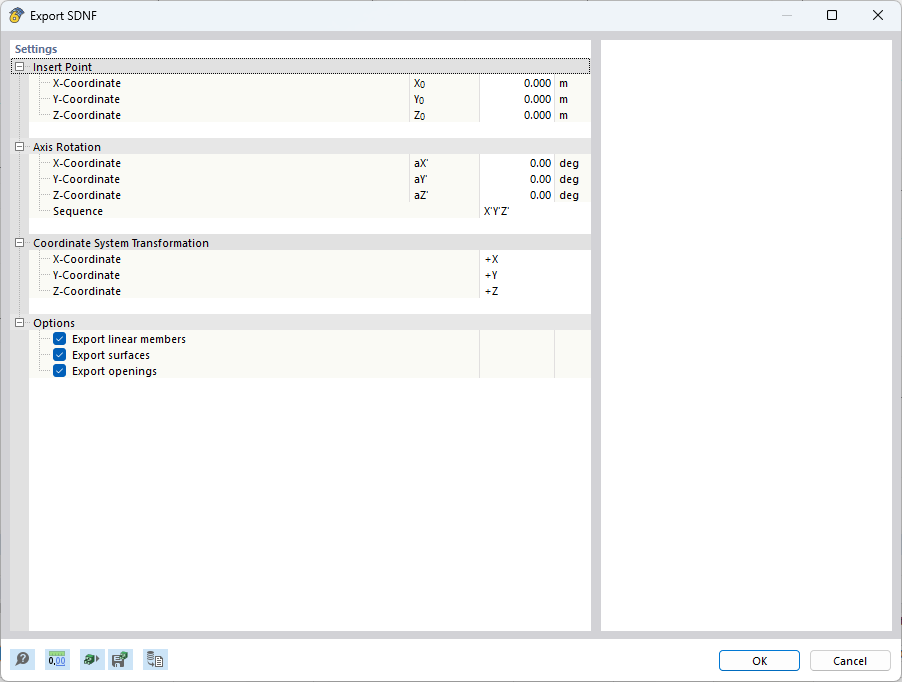The width and height of the screenshot is (902, 682).
Task: Uncheck Export surfaces
Action: pos(59,354)
